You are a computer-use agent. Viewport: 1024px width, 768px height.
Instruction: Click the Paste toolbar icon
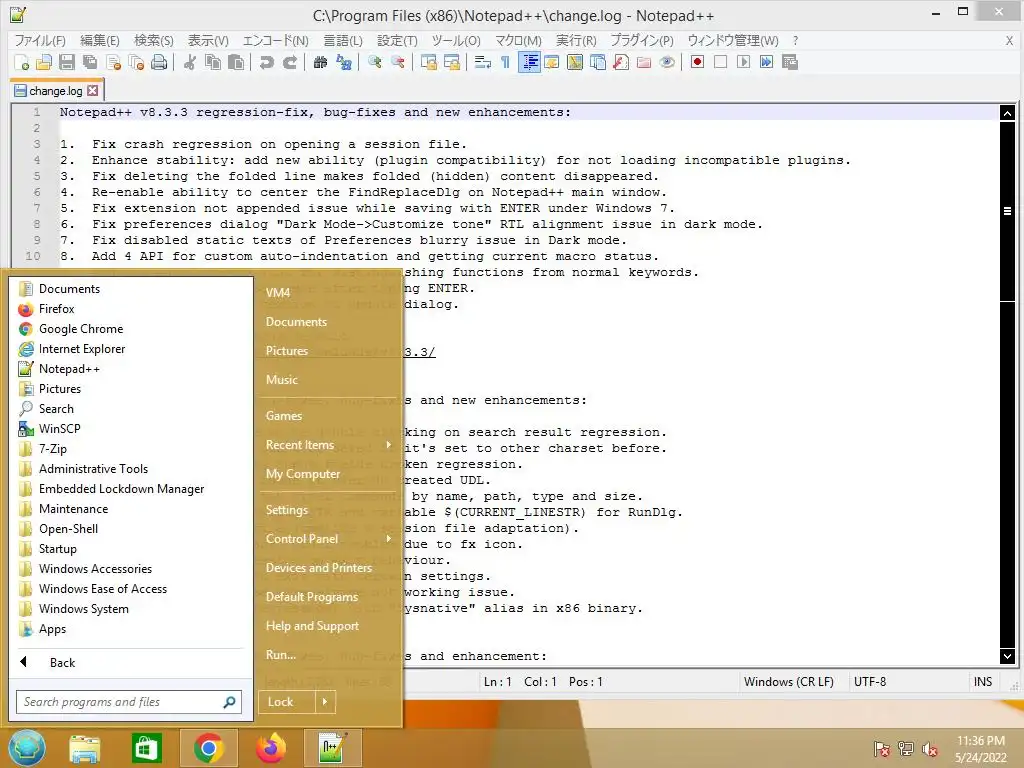tap(236, 63)
